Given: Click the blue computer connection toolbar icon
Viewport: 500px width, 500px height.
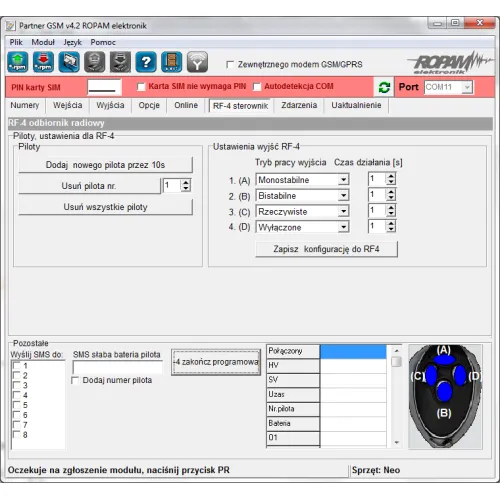Looking at the screenshot, I should (69, 62).
